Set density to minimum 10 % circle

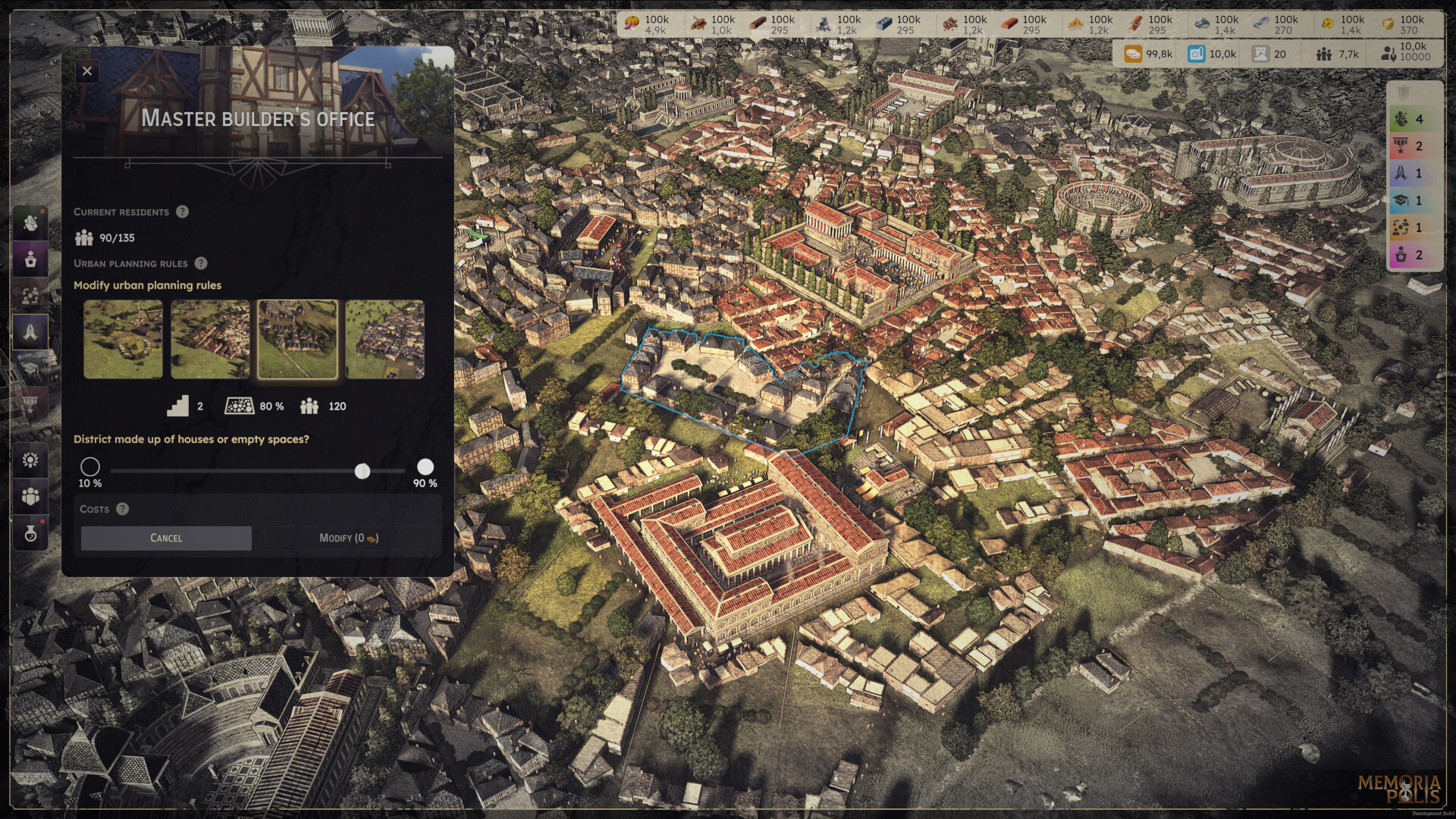[89, 466]
